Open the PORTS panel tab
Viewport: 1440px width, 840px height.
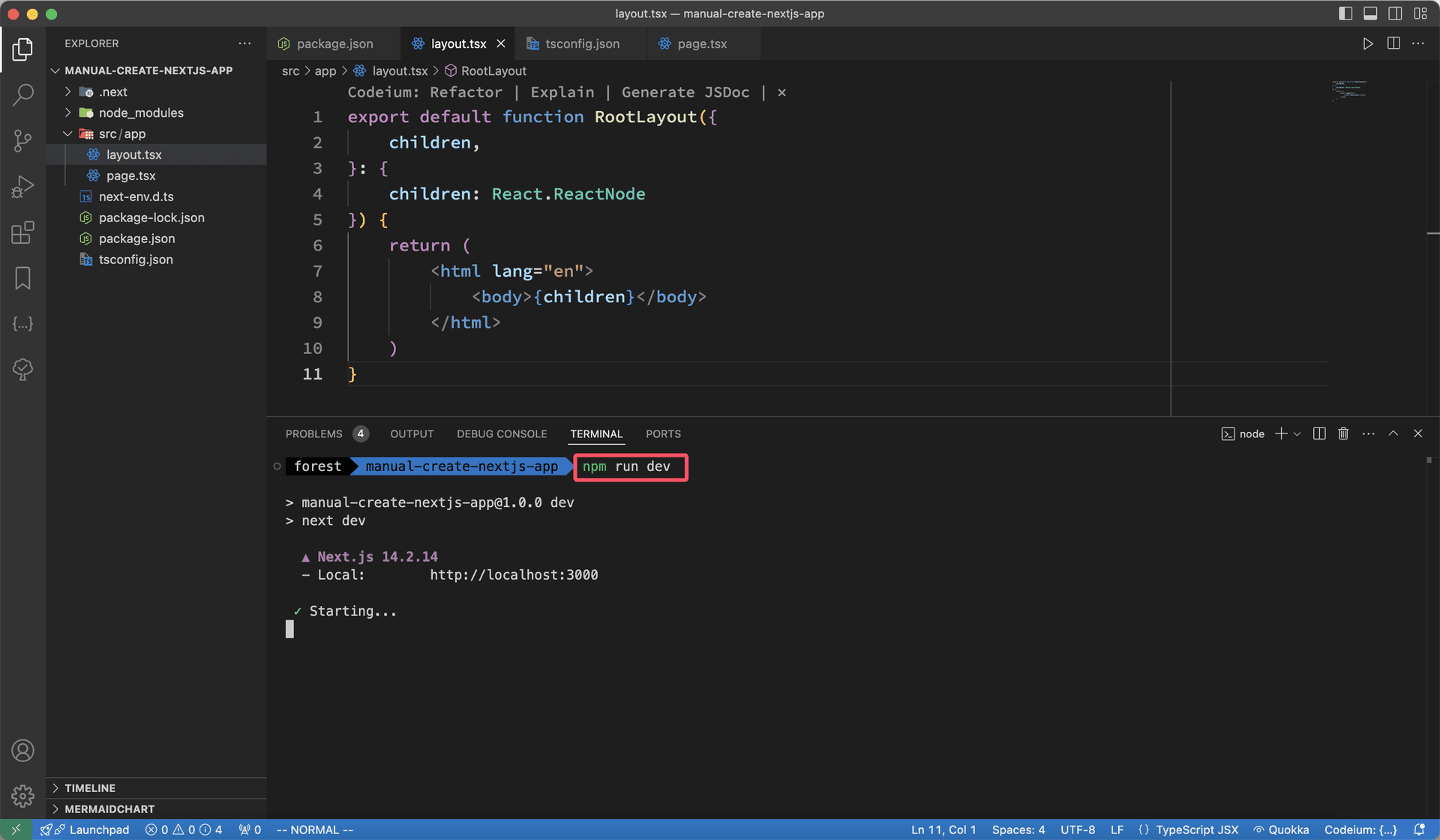coord(663,433)
